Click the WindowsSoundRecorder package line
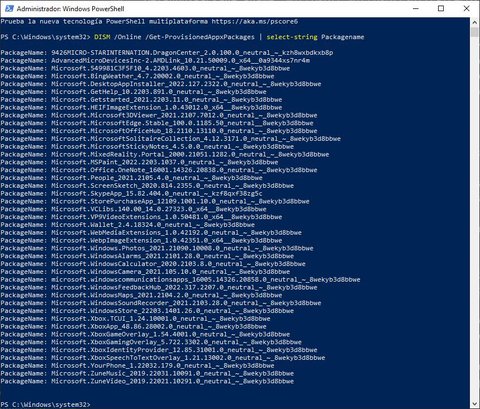The width and height of the screenshot is (480, 409). point(161,303)
